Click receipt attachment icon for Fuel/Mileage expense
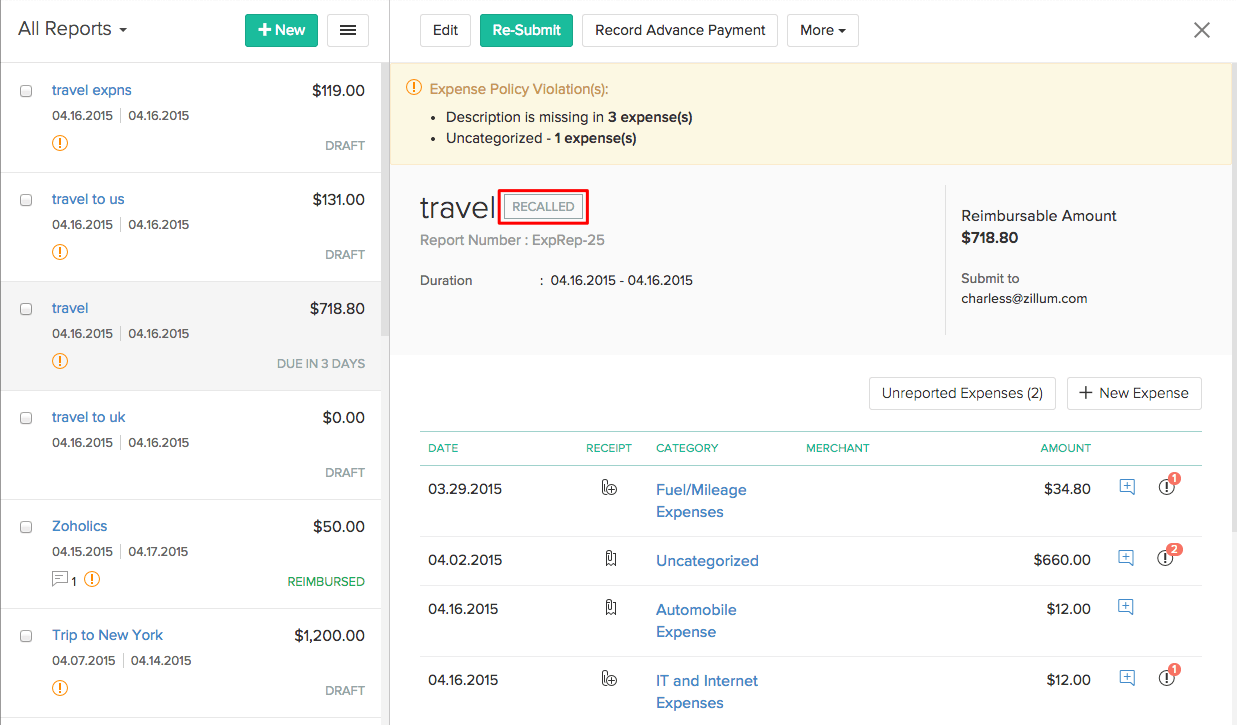This screenshot has height=725, width=1237. point(609,488)
